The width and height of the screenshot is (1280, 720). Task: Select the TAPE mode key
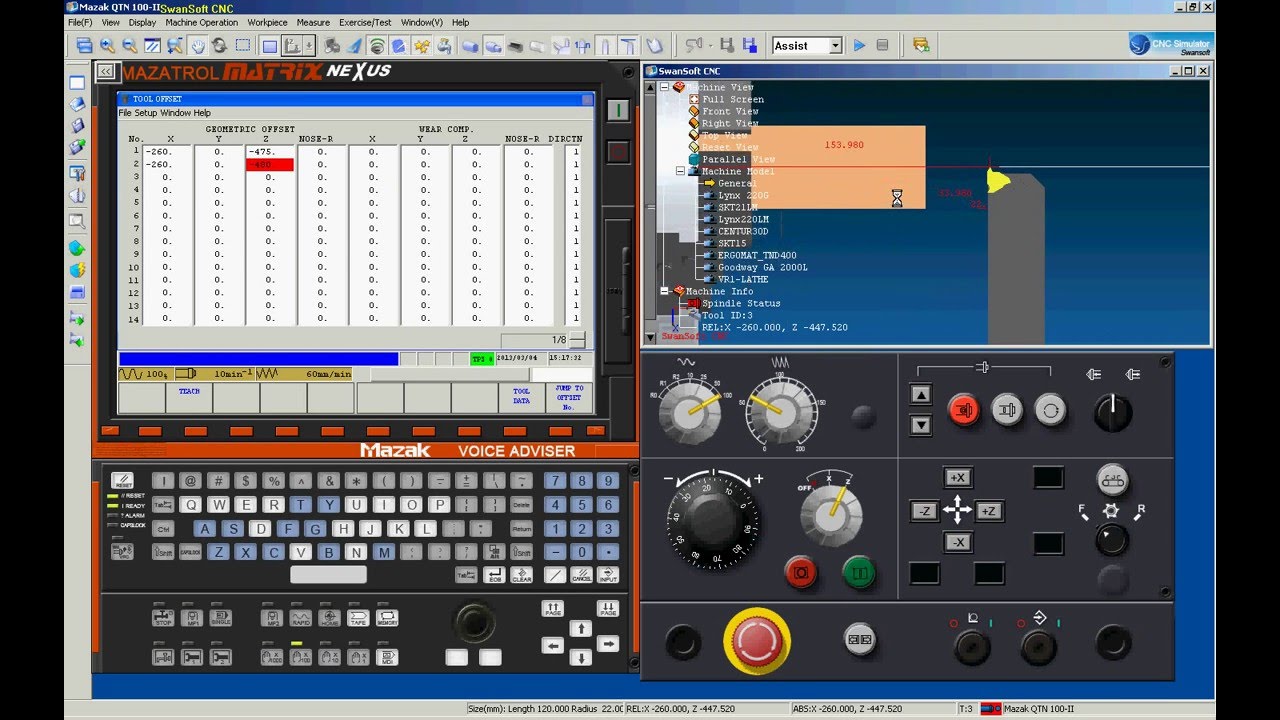pos(359,619)
